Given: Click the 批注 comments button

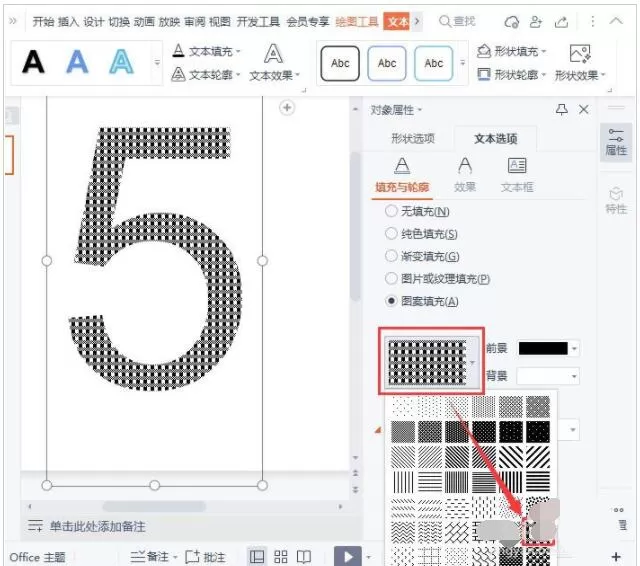Looking at the screenshot, I should pos(205,557).
